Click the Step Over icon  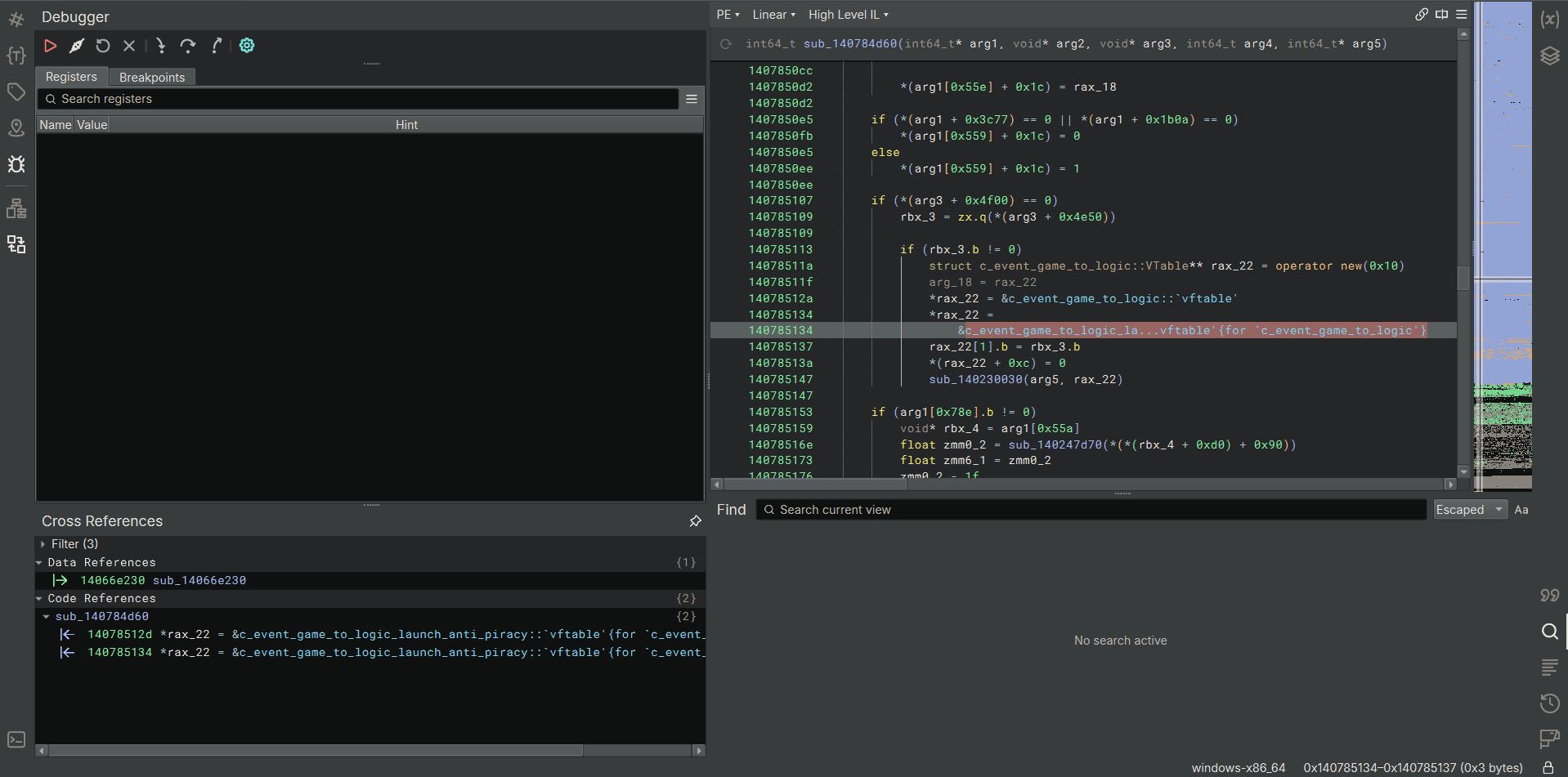188,46
